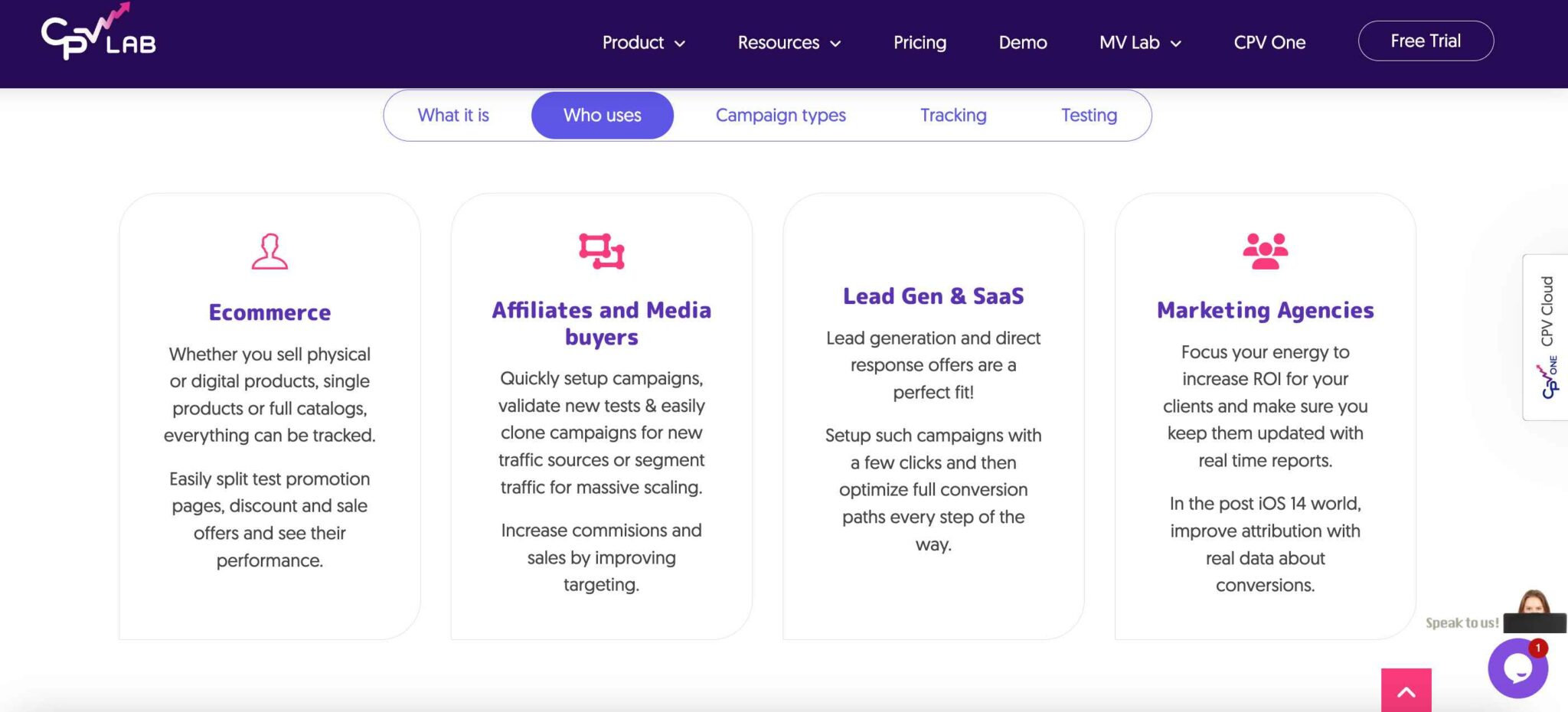Click the Free Trial button
The image size is (1568, 712).
click(x=1425, y=41)
